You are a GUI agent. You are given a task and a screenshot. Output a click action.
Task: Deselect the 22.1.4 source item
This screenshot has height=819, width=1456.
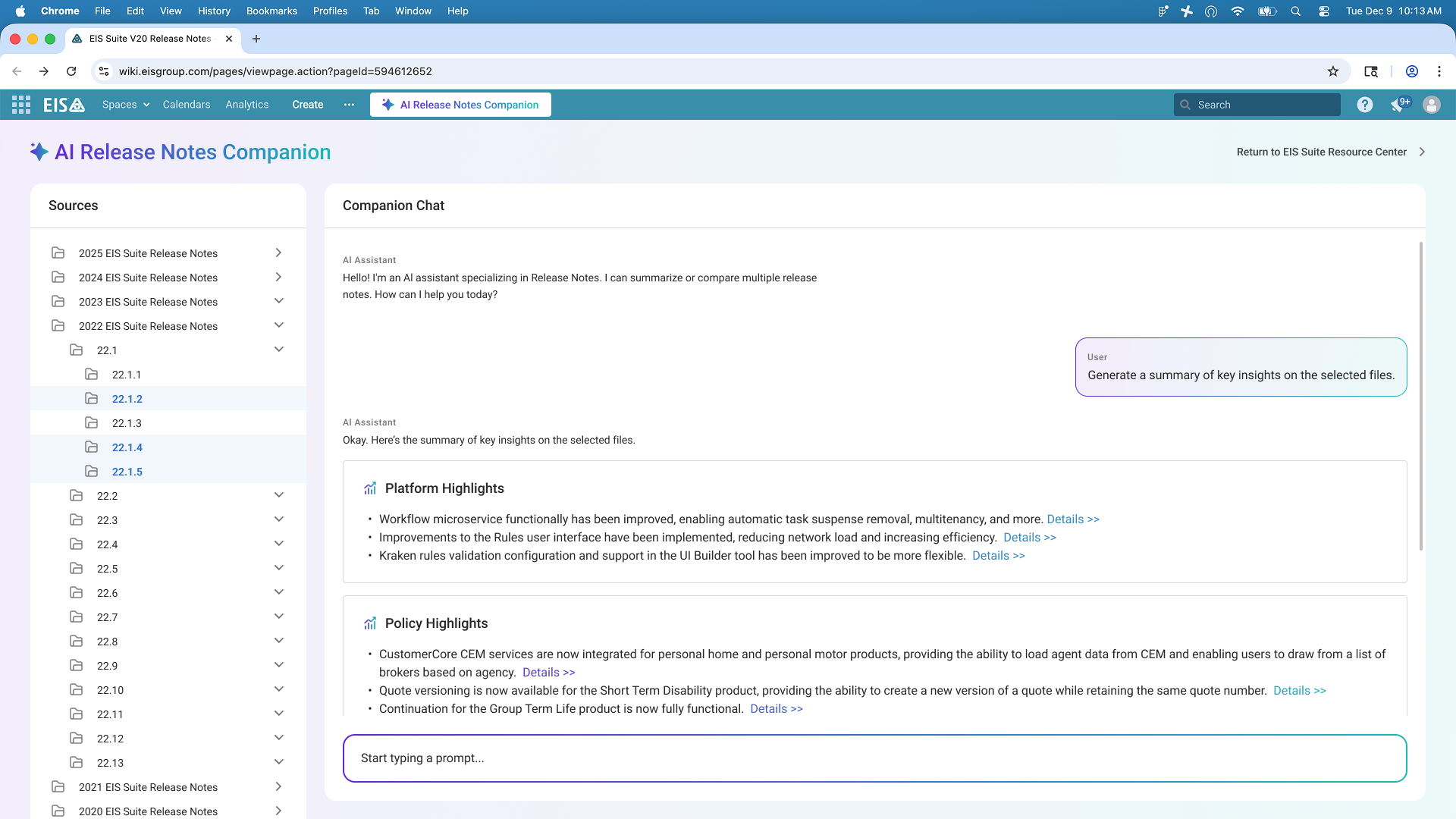(x=127, y=447)
